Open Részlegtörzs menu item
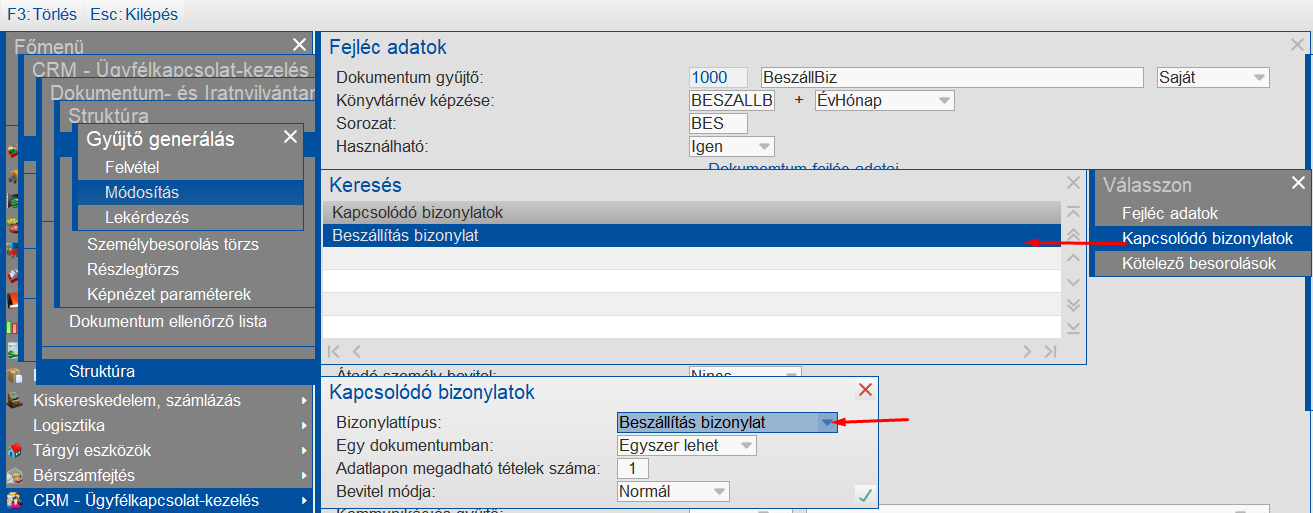This screenshot has width=1313, height=513. tap(133, 270)
